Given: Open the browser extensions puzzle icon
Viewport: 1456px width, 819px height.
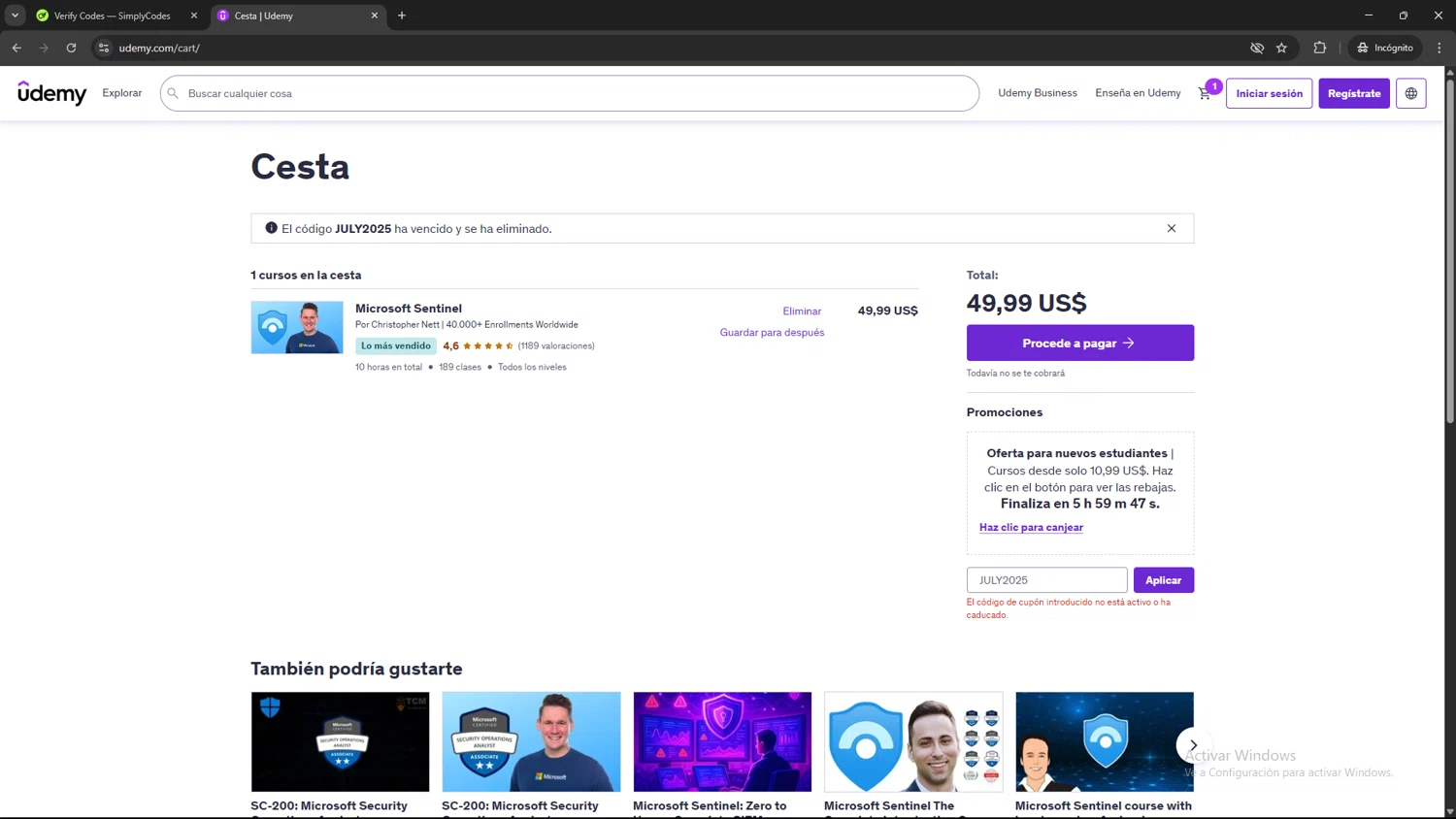Looking at the screenshot, I should click(1319, 48).
